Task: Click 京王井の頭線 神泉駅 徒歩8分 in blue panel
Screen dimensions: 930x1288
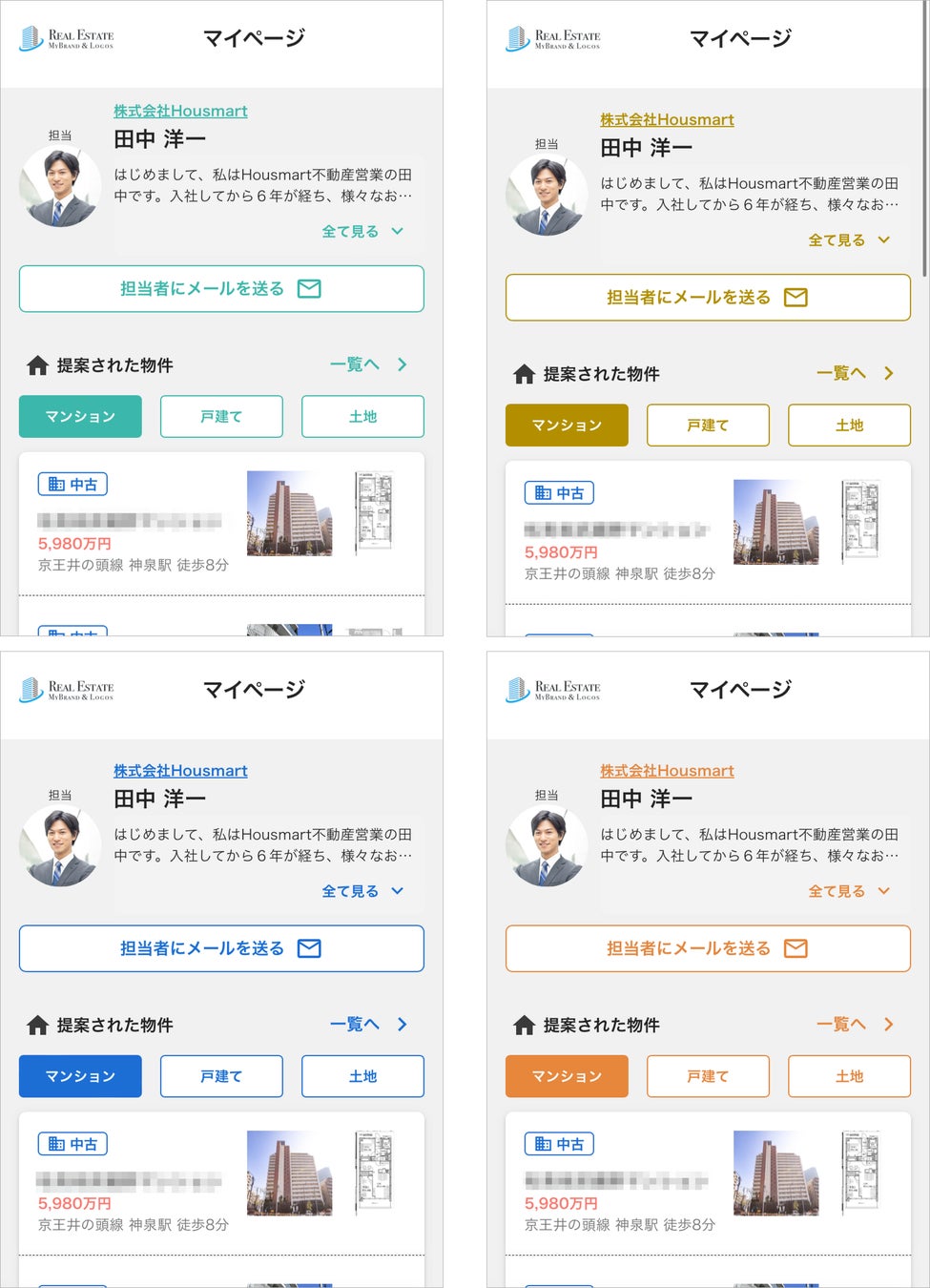Action: click(134, 1224)
